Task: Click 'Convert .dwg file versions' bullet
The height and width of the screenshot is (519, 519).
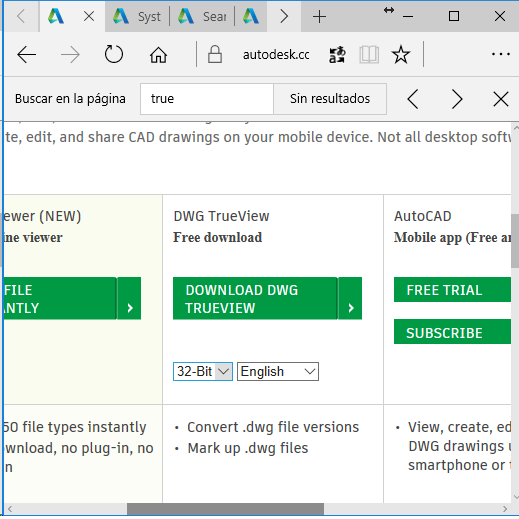Action: click(273, 427)
